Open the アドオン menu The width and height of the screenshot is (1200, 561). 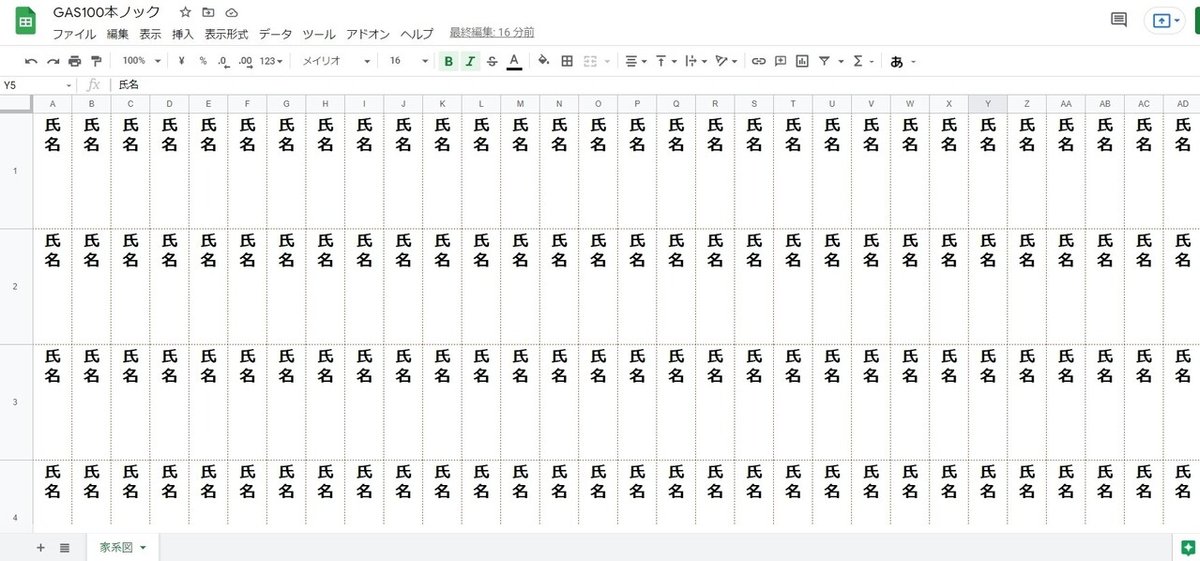(x=368, y=34)
